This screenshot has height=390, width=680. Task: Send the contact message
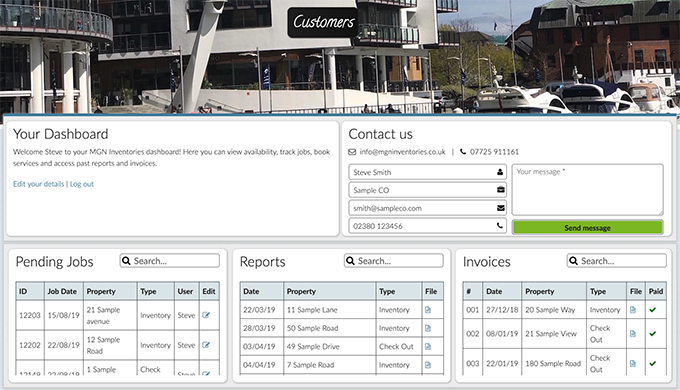click(x=588, y=227)
